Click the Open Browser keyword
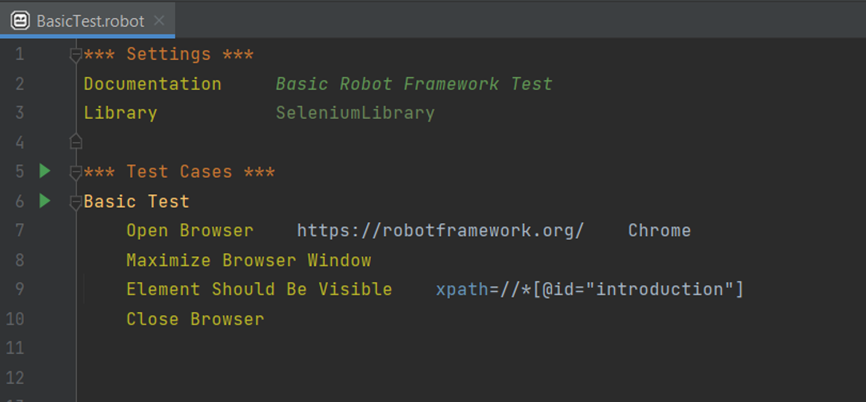 190,231
